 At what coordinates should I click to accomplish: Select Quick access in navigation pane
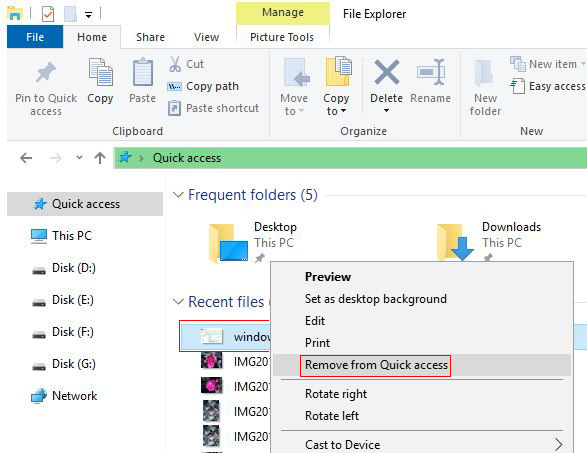coord(85,204)
